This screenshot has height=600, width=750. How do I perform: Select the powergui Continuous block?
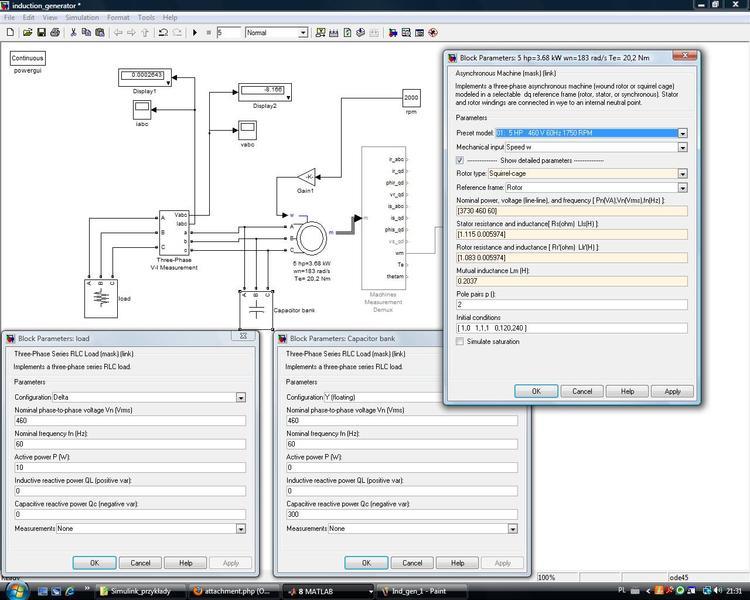pos(28,59)
